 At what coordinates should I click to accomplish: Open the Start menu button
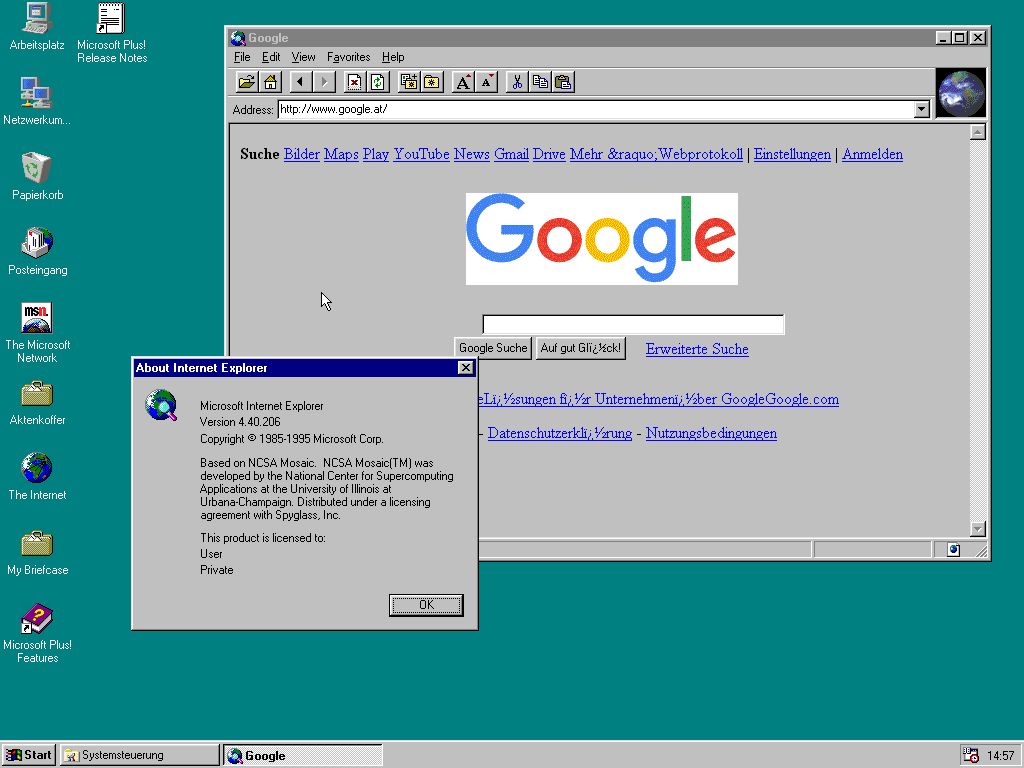tap(29, 755)
